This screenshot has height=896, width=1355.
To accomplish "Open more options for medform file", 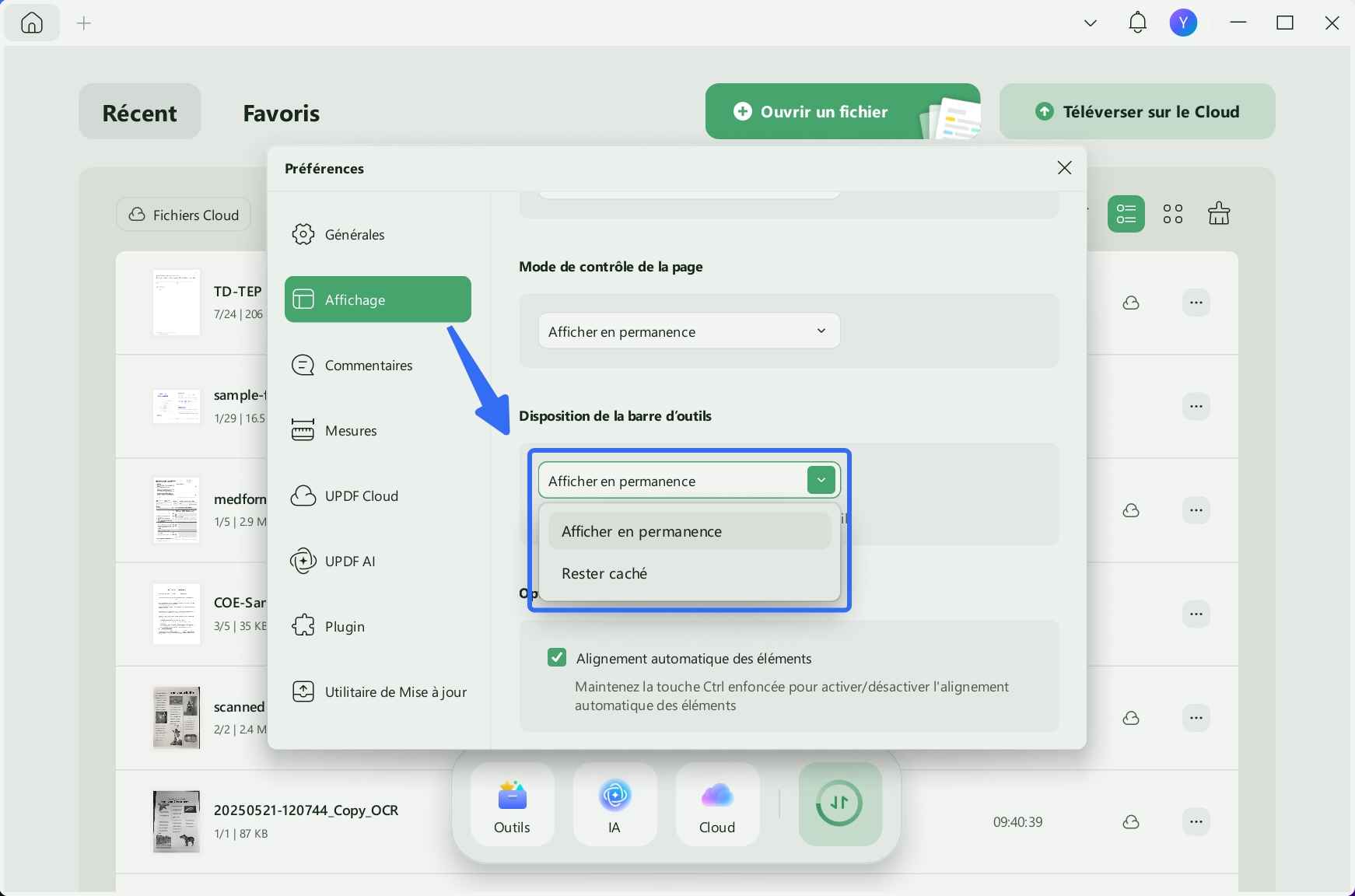I will [x=1196, y=510].
